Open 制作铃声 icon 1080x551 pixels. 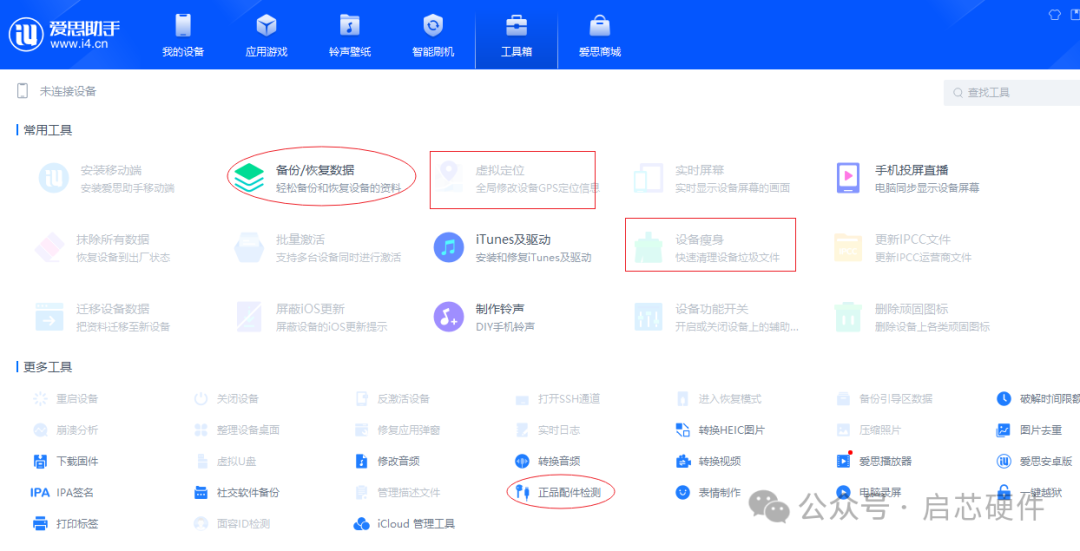point(449,316)
